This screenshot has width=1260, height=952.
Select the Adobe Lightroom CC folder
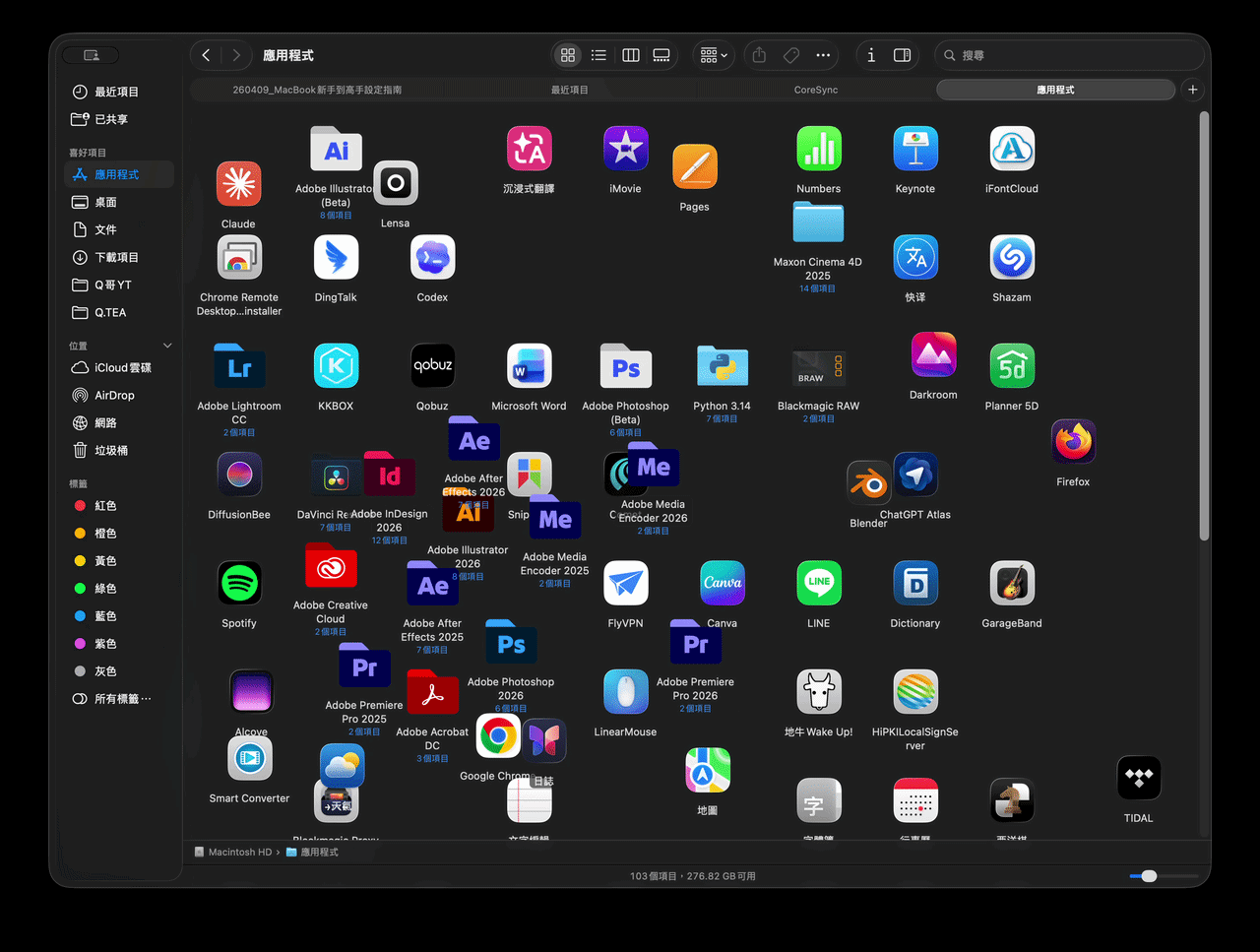click(x=239, y=366)
